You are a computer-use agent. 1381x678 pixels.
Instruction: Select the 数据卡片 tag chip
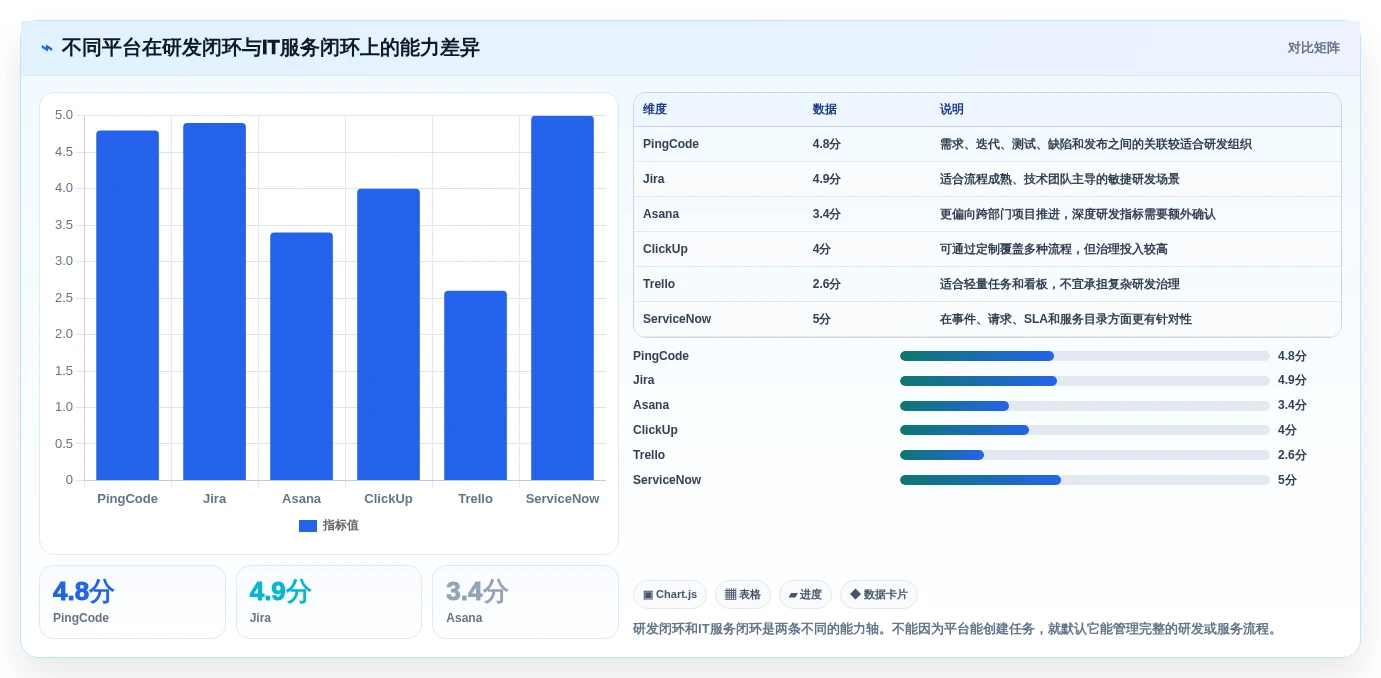click(879, 595)
